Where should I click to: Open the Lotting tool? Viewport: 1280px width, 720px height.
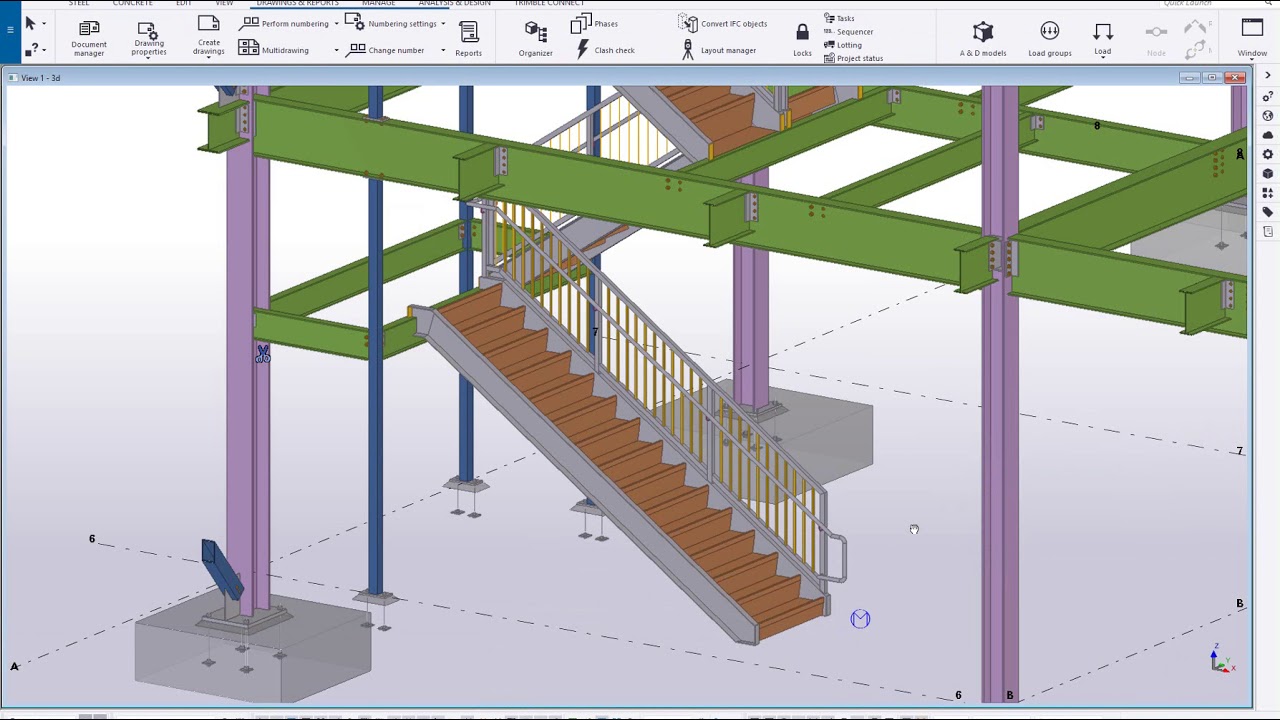click(x=843, y=45)
